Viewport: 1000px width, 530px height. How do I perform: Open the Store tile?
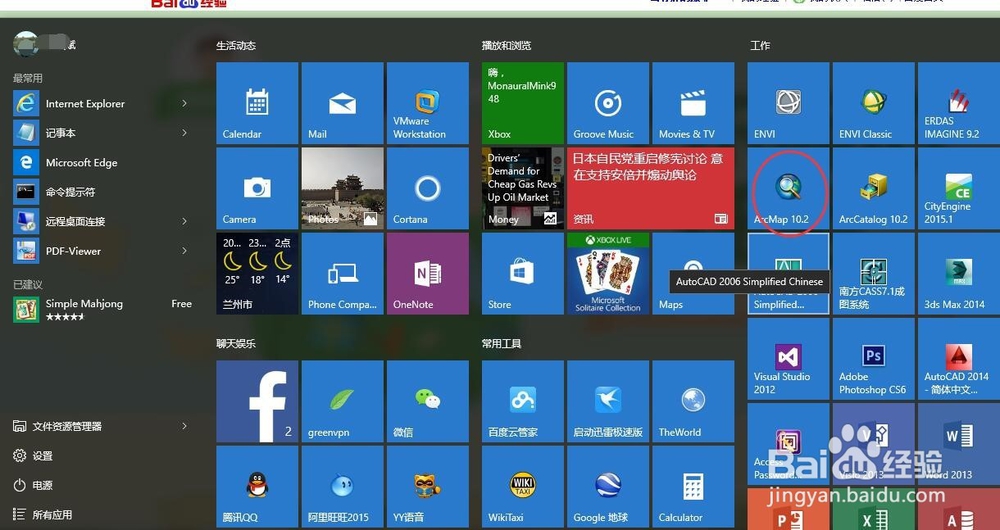pos(523,274)
